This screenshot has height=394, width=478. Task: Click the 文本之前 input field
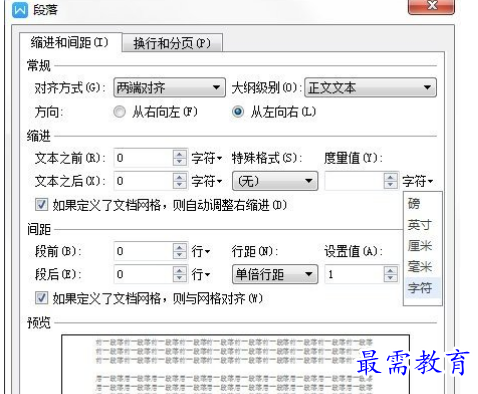(143, 158)
